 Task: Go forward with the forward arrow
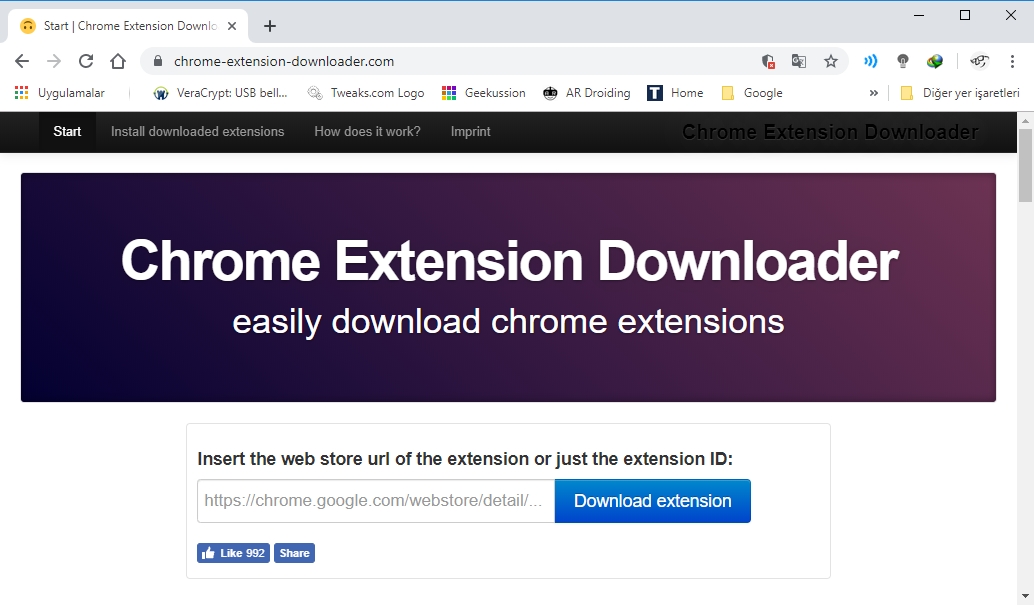(54, 61)
